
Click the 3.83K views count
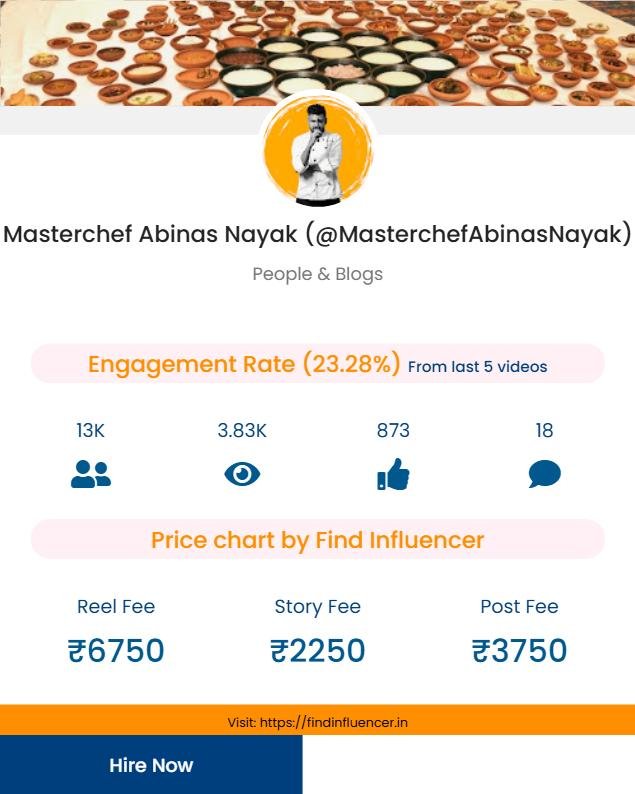[242, 430]
